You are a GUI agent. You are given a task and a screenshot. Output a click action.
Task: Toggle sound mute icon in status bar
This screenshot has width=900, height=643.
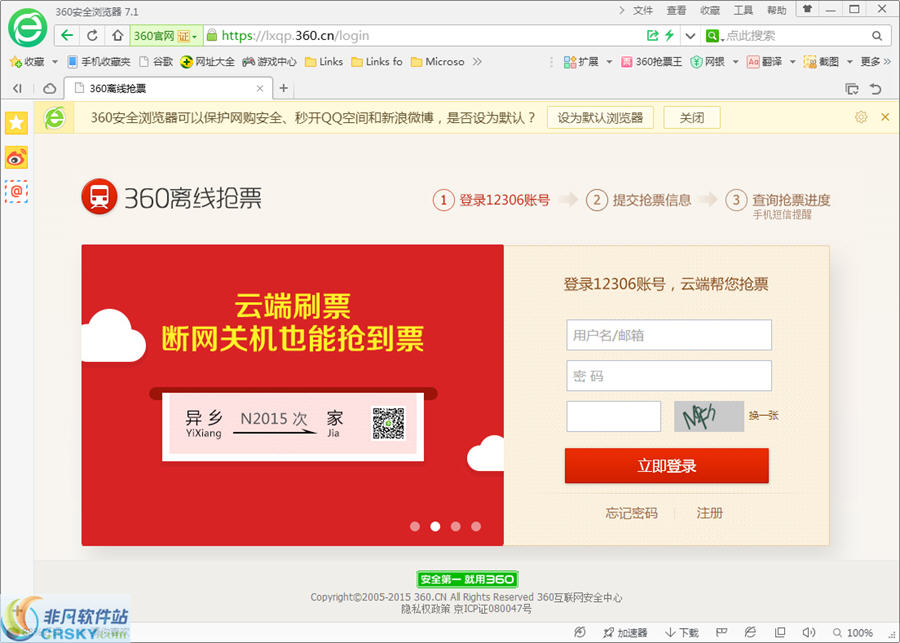pos(809,632)
